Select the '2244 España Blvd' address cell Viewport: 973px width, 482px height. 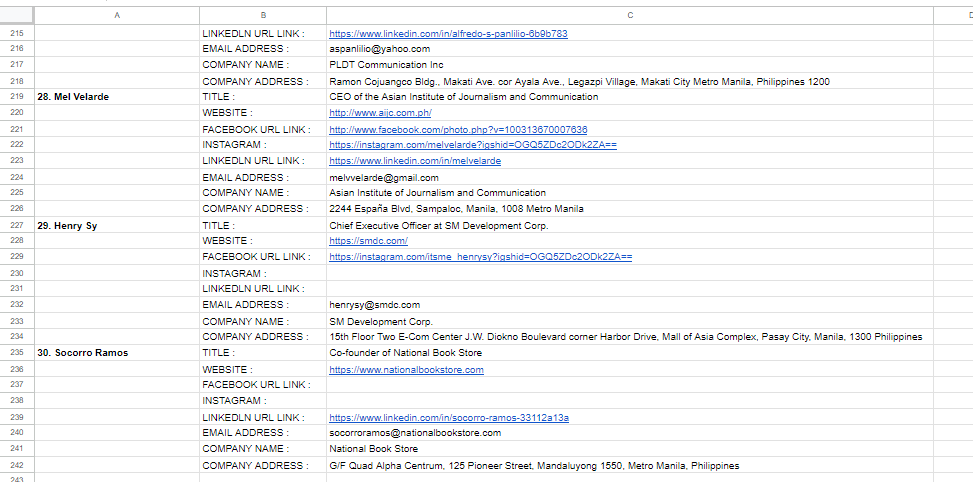click(x=630, y=208)
